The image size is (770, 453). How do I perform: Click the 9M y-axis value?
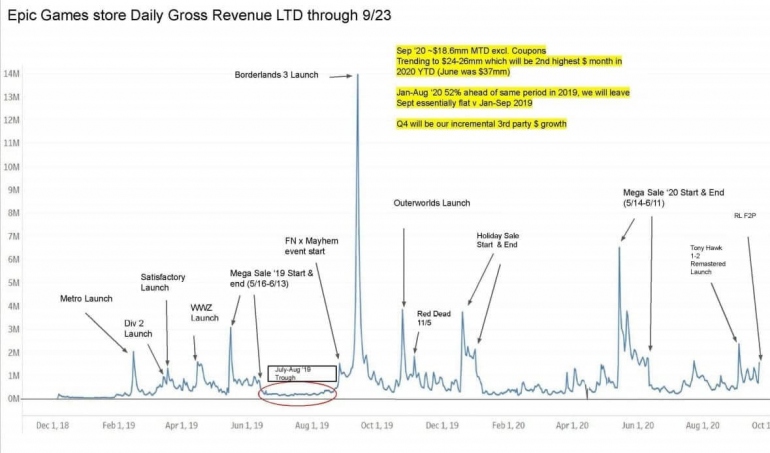point(13,190)
